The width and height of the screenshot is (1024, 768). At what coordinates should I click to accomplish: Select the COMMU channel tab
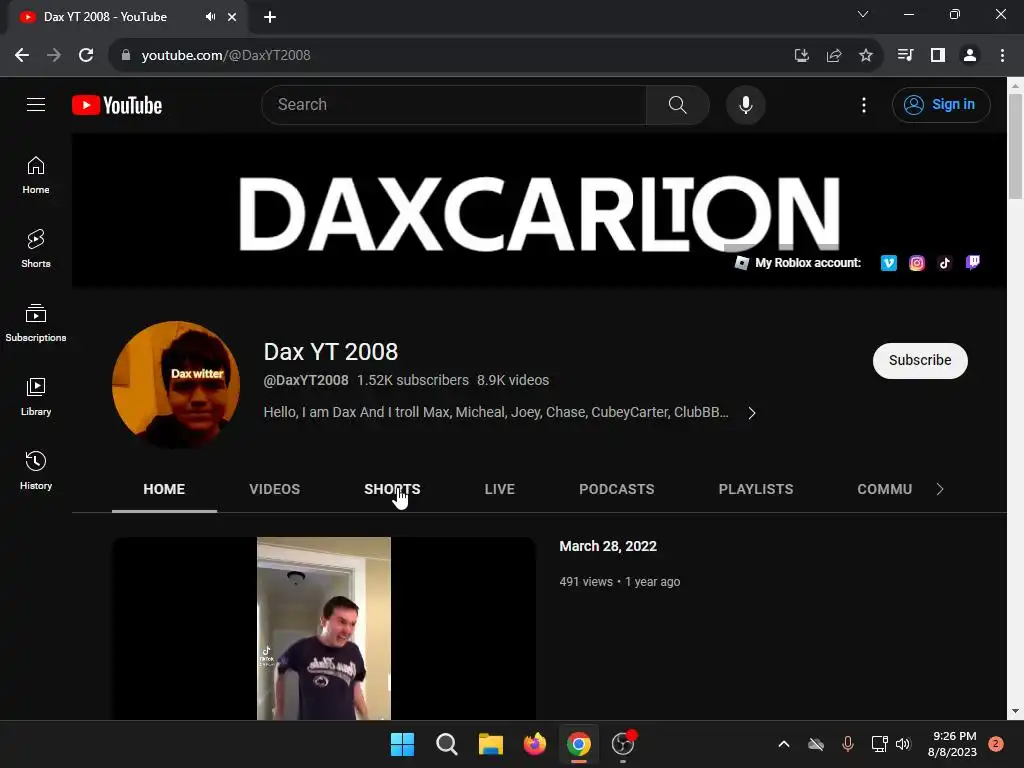[884, 489]
